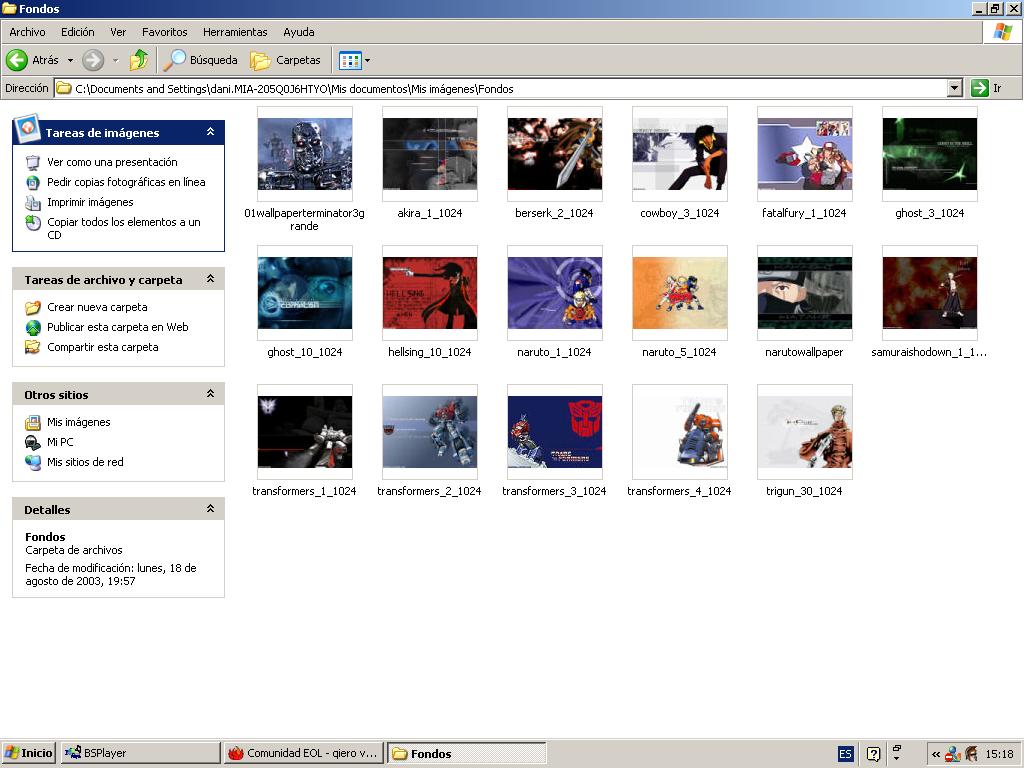
Task: Toggle the Carpetas folder pane
Action: 286,60
